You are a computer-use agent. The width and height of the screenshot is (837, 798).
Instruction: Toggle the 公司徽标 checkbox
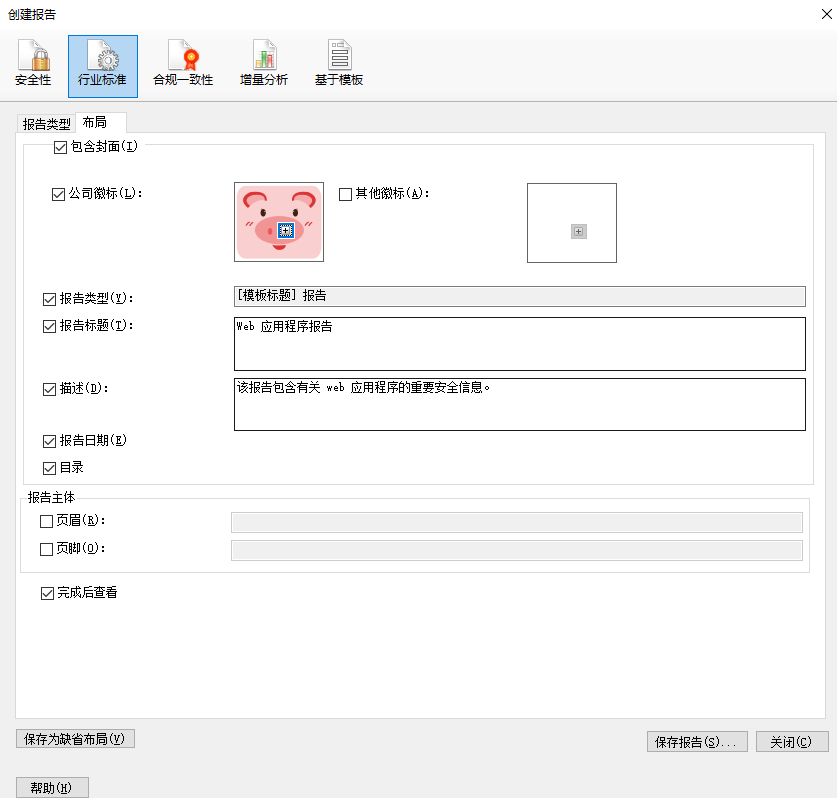pos(58,194)
